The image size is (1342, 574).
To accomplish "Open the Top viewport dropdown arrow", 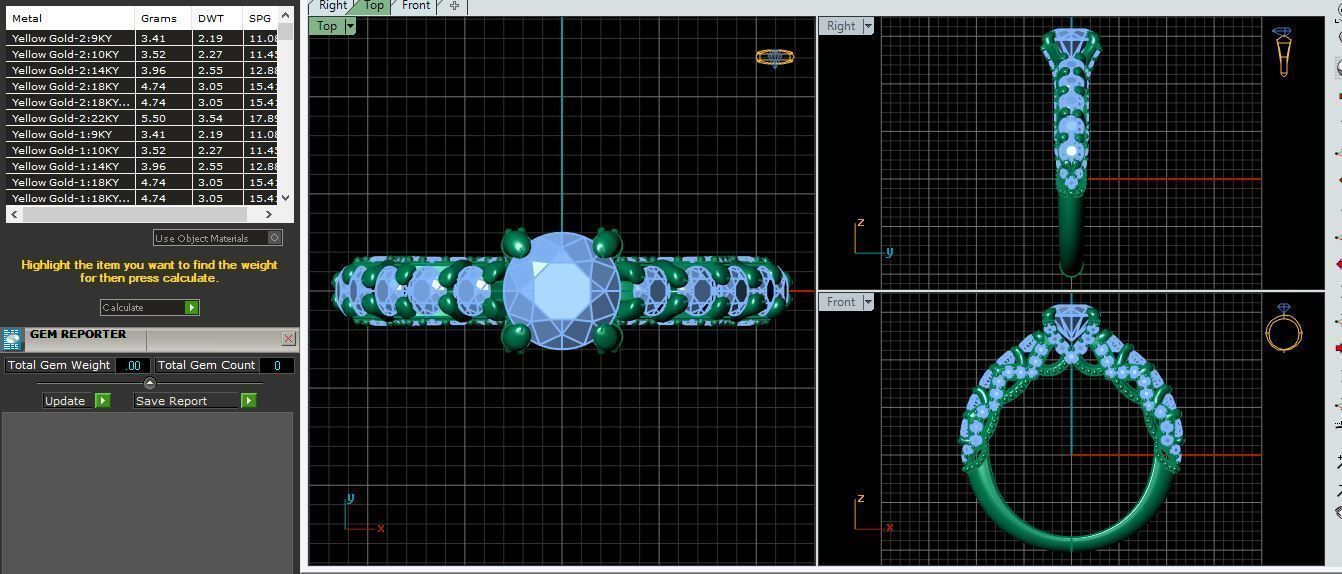I will [350, 26].
